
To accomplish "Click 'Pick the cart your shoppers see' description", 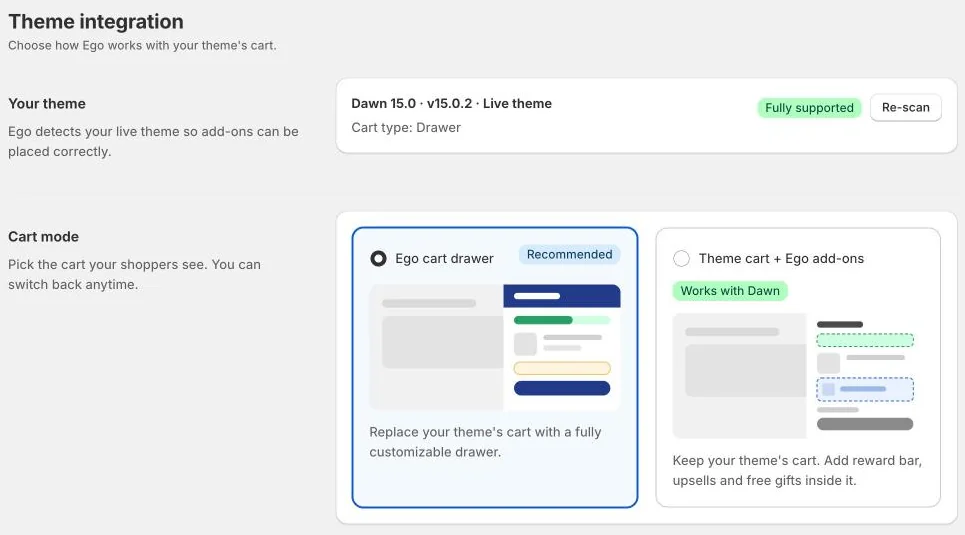I will click(x=134, y=275).
